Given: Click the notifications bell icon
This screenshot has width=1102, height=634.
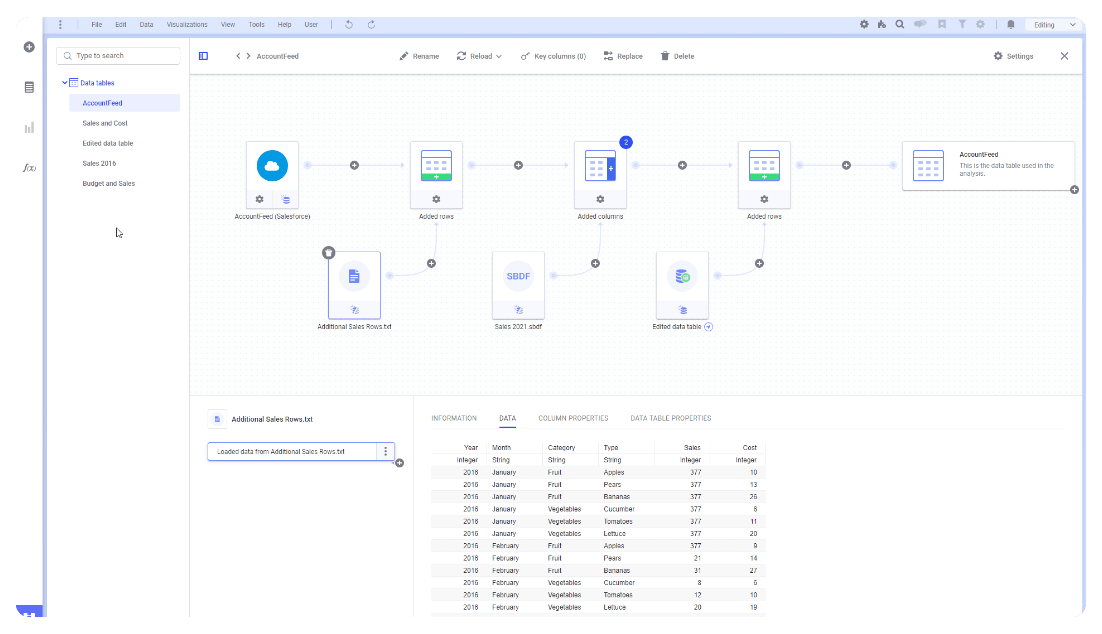Looking at the screenshot, I should tap(1011, 24).
